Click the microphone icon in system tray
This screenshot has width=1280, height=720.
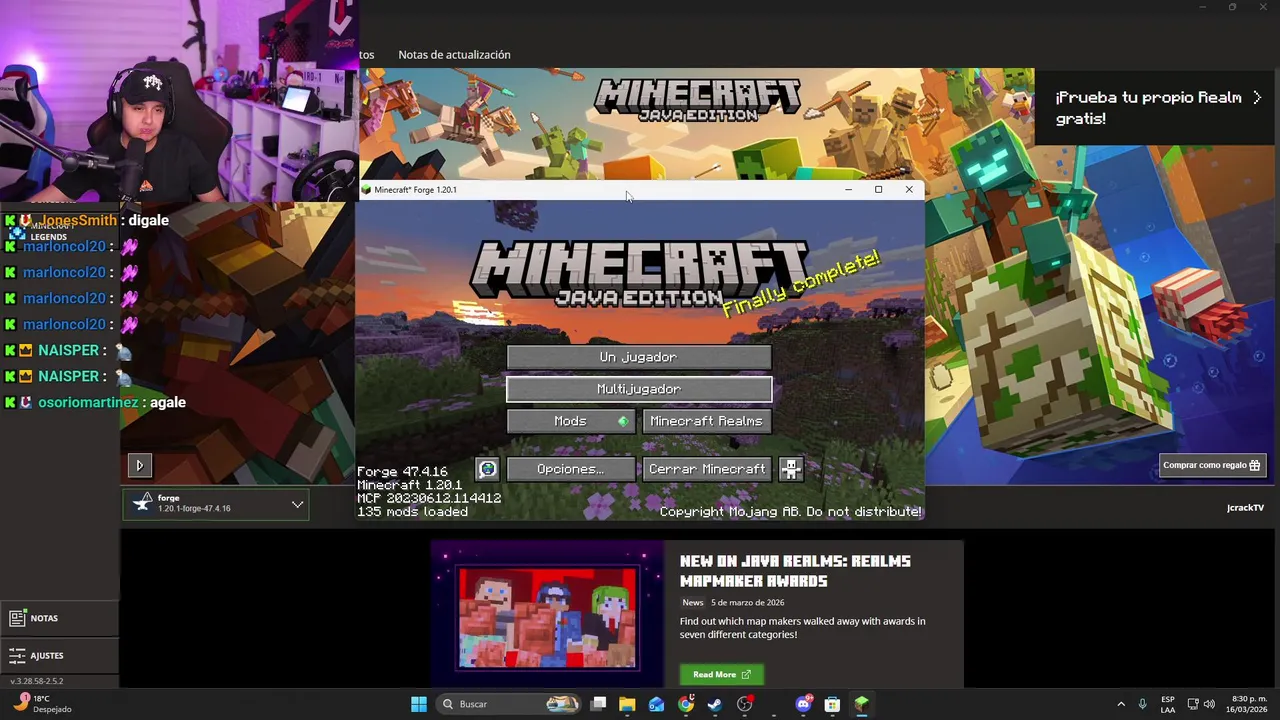[1142, 704]
